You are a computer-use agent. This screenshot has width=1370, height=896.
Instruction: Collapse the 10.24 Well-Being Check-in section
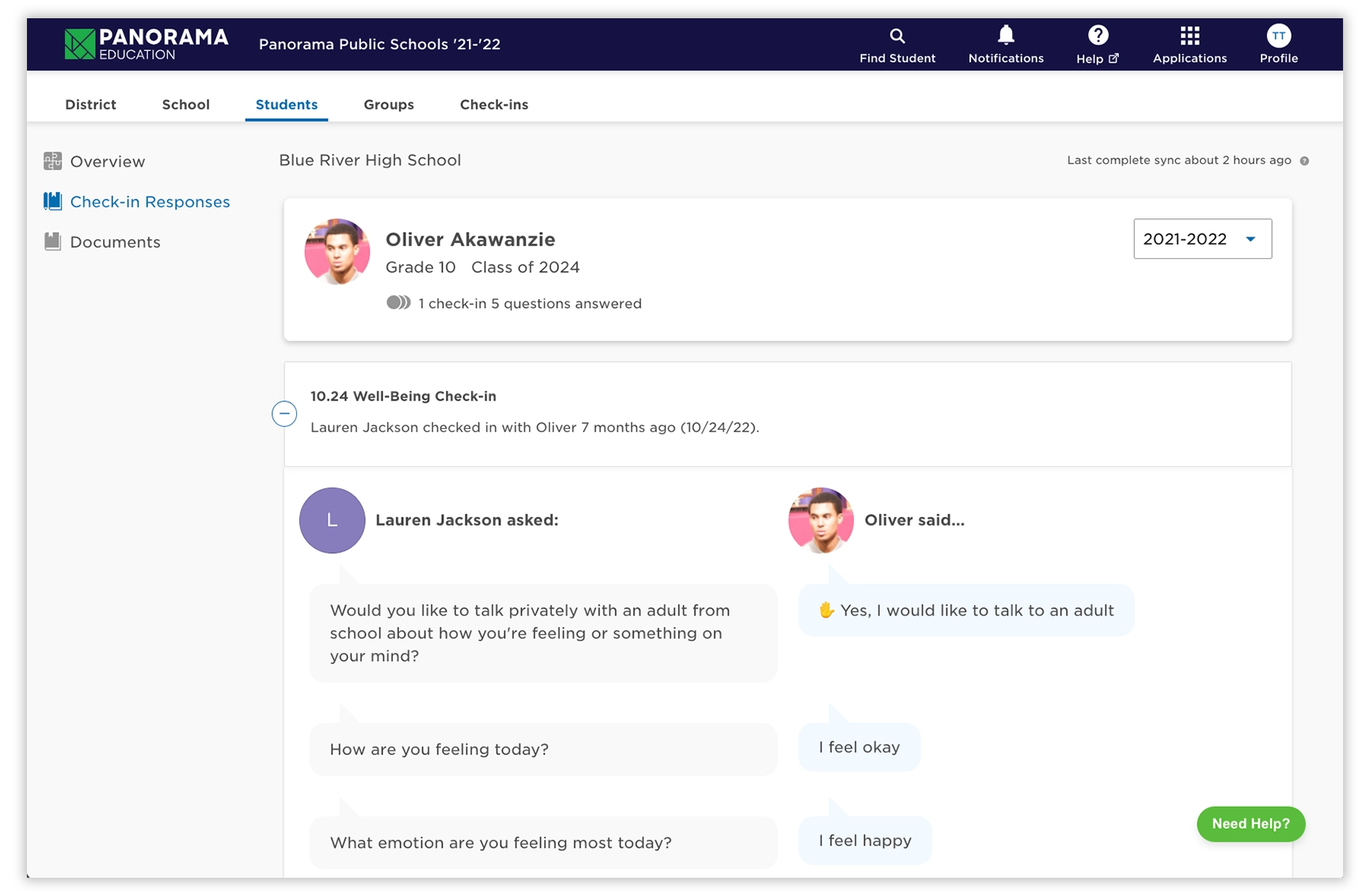[x=284, y=413]
